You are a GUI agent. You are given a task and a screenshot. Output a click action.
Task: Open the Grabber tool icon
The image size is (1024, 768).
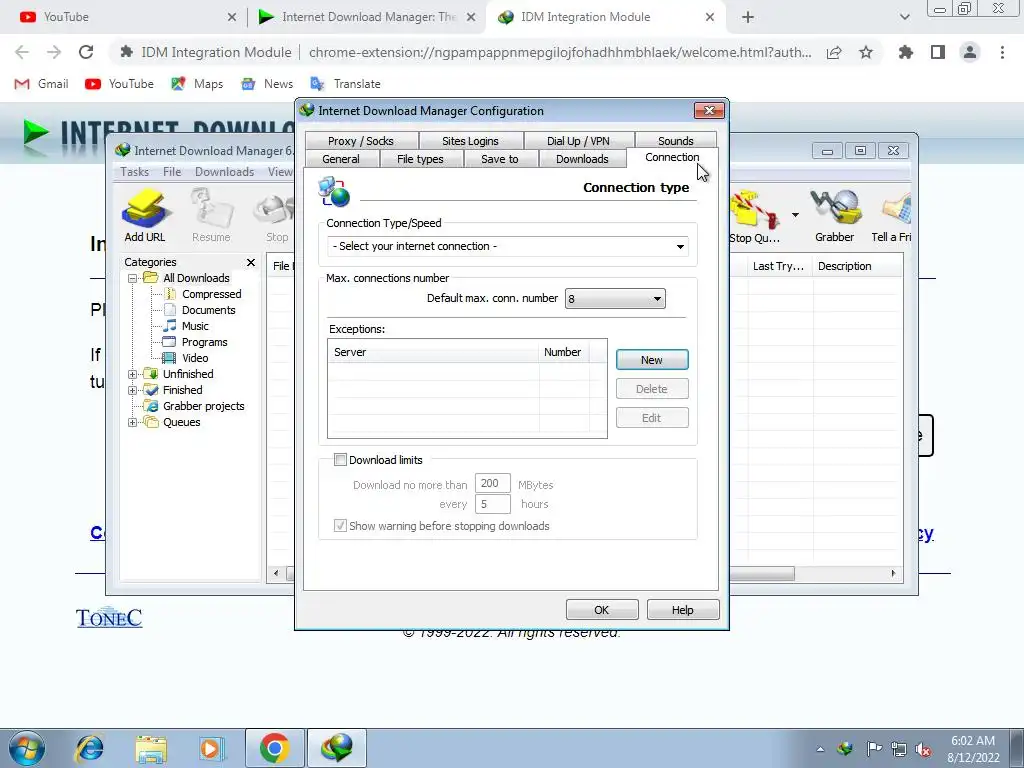point(835,216)
